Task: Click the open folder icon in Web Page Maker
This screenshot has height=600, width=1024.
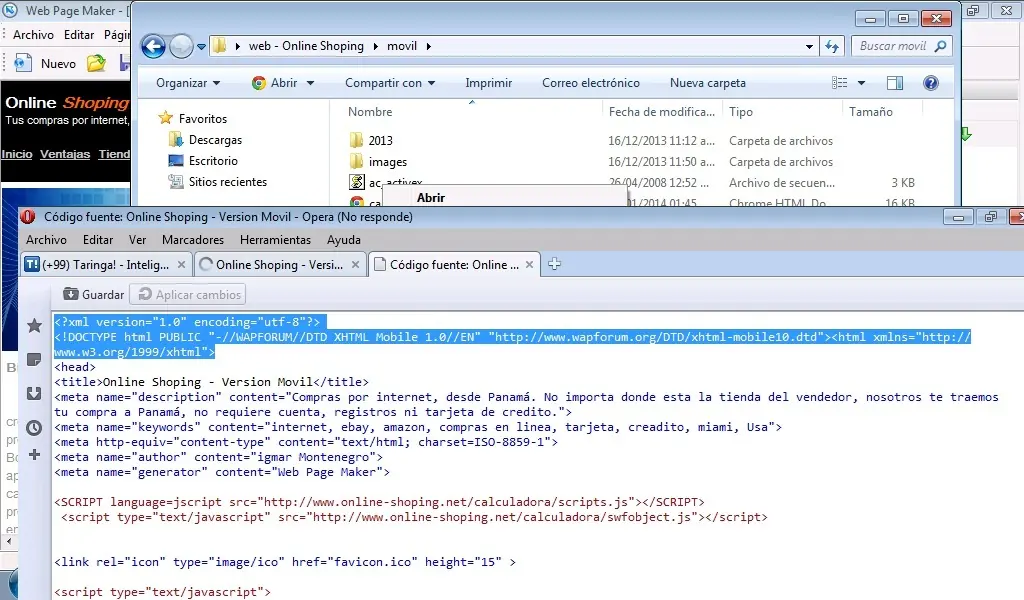Action: 96,63
